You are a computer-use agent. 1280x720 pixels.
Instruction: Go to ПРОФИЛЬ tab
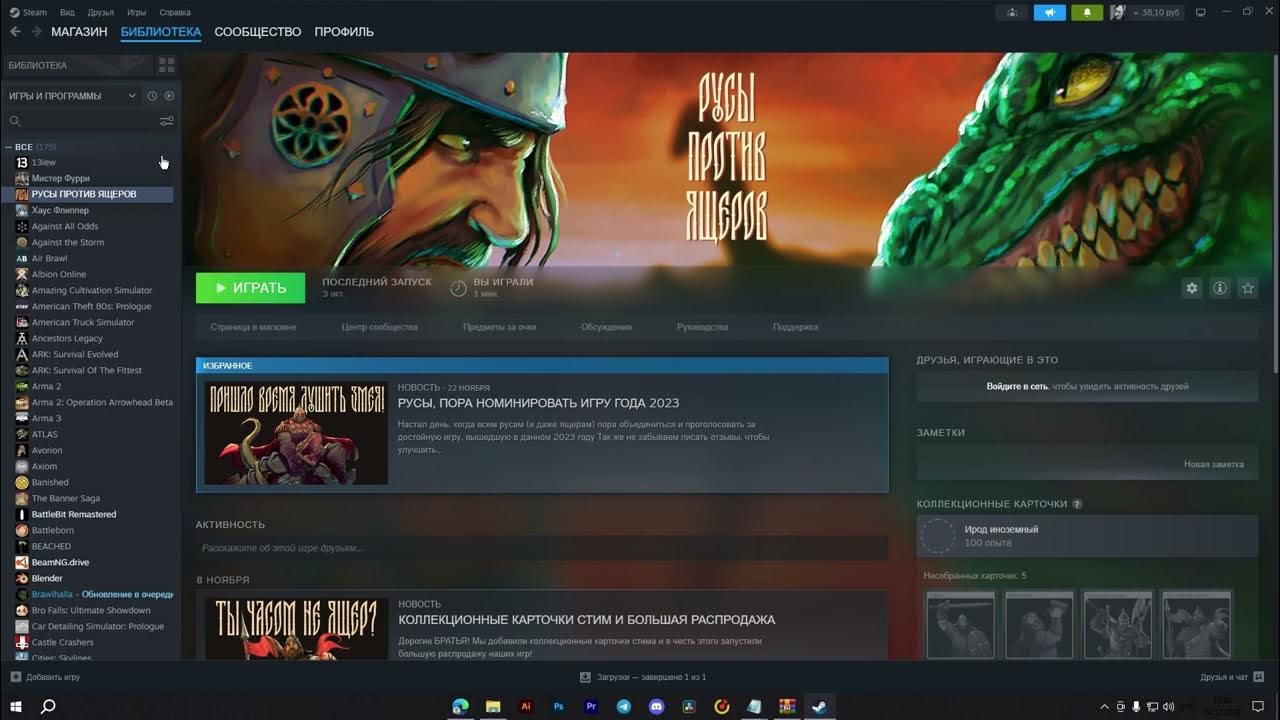(x=344, y=32)
